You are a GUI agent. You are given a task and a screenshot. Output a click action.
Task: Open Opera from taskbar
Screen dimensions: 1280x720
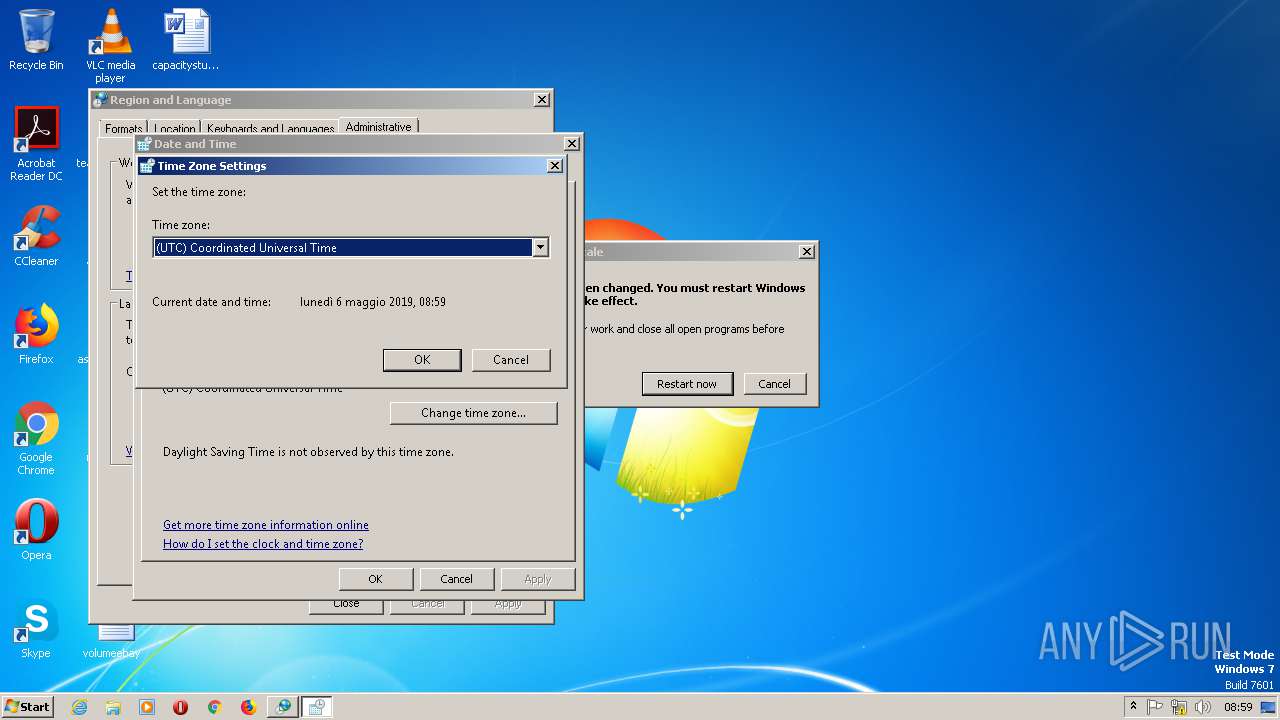click(x=181, y=707)
